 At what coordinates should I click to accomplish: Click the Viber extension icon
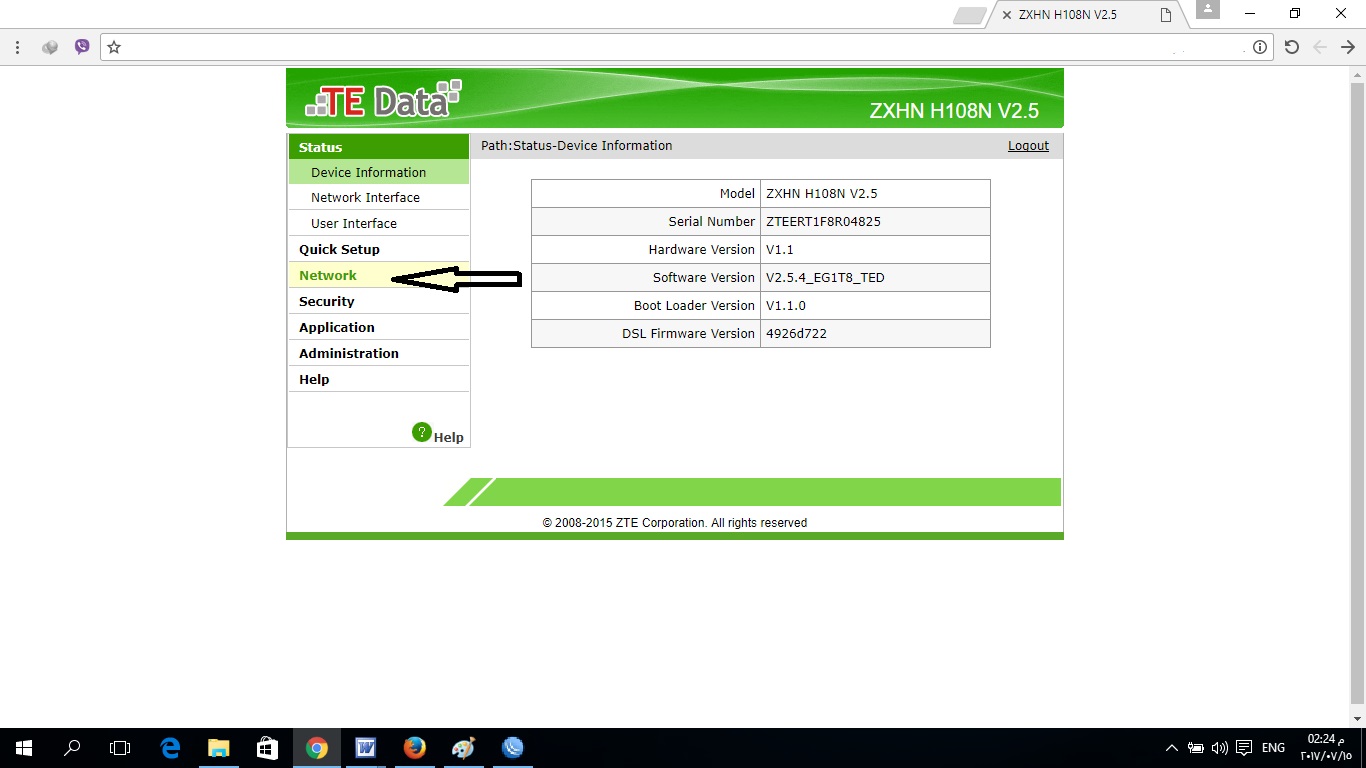(x=82, y=47)
